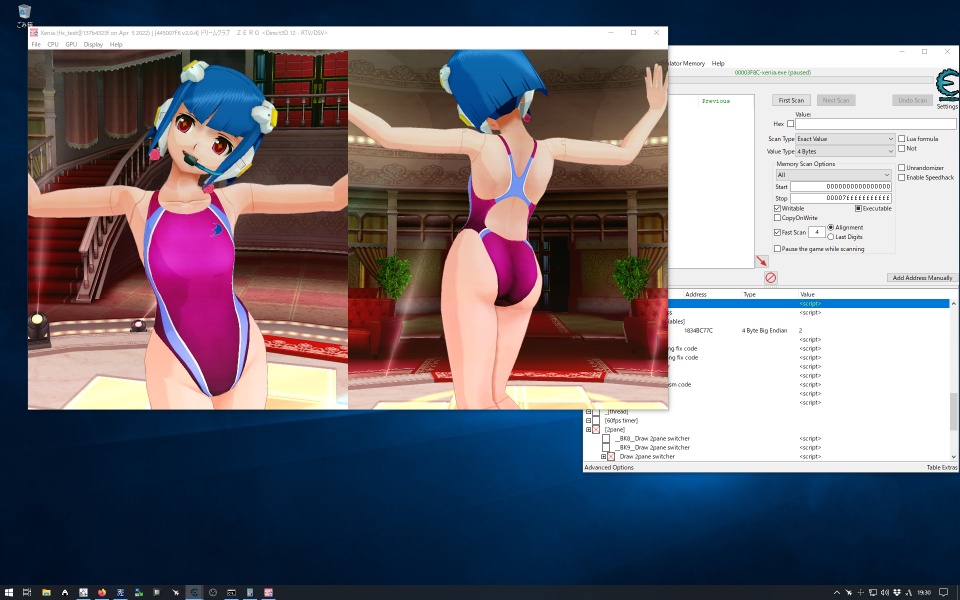The height and width of the screenshot is (600, 960).
Task: Toggle the Executable checkbox
Action: click(858, 209)
